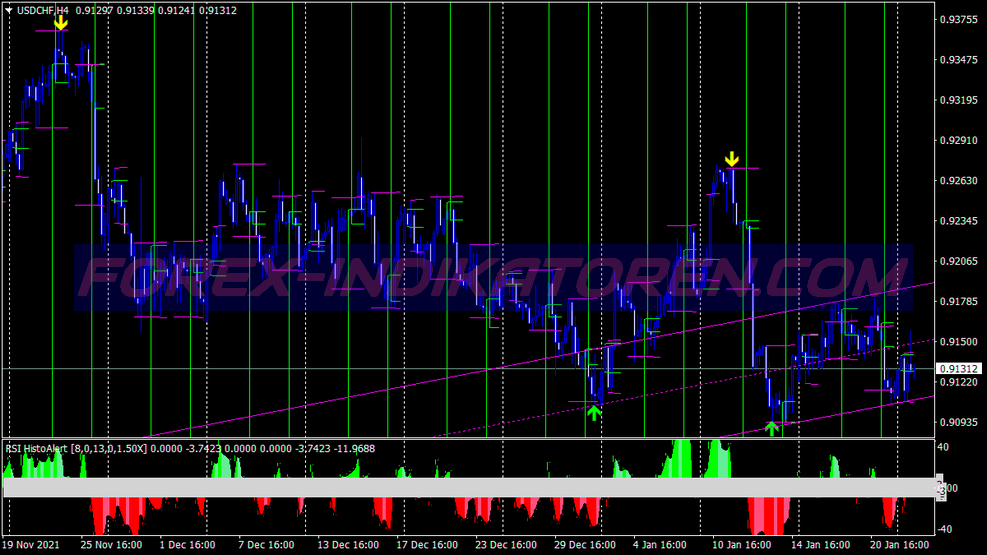Click the 40 level on the RSI scale
Screen dimensions: 987x555
(x=942, y=448)
